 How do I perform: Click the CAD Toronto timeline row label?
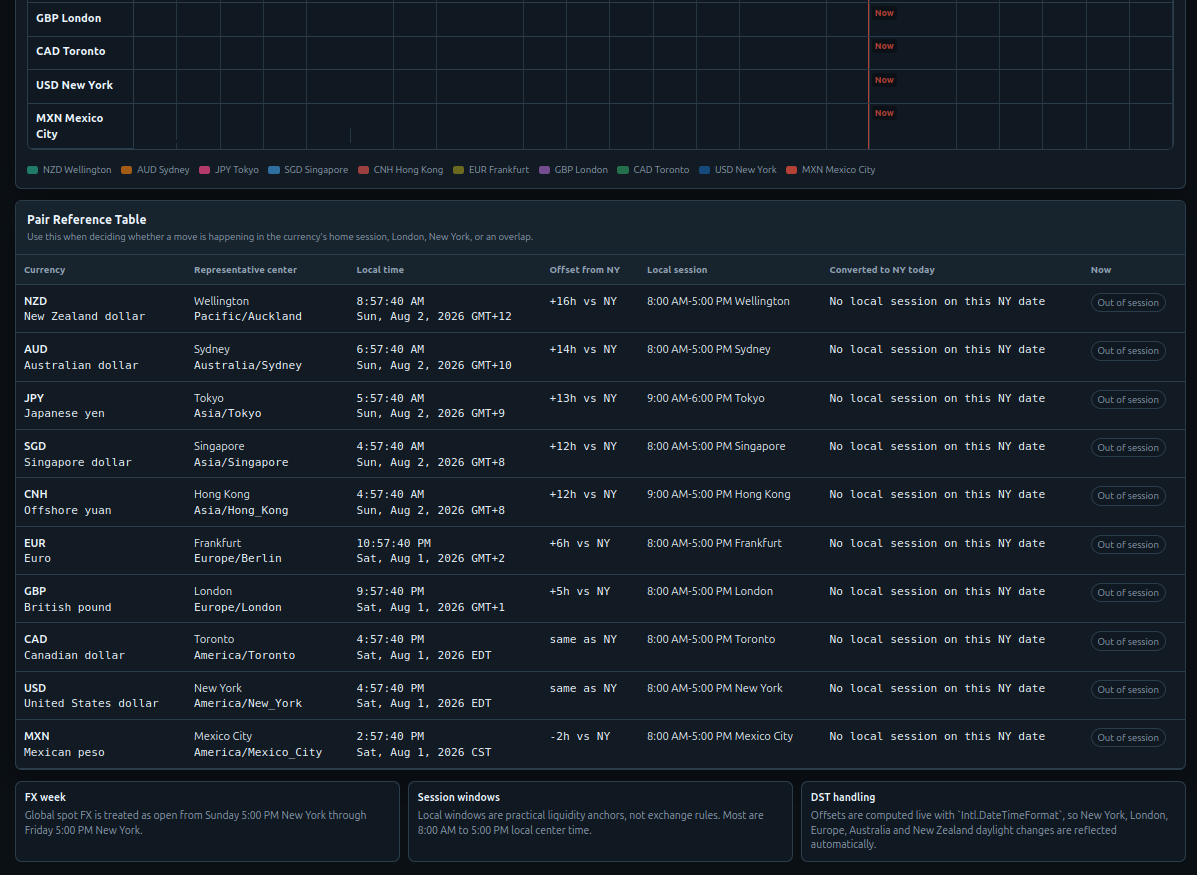(71, 51)
